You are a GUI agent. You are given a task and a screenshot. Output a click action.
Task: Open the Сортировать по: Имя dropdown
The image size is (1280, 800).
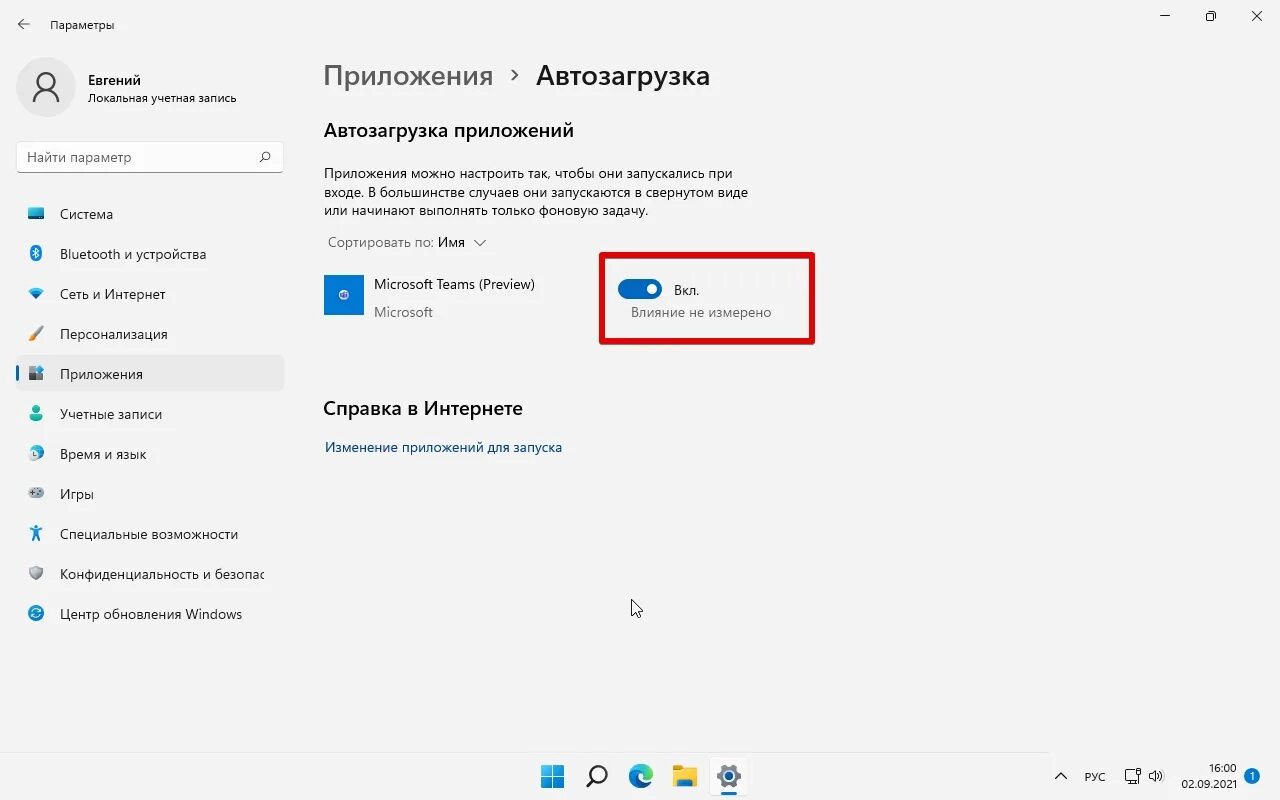407,243
